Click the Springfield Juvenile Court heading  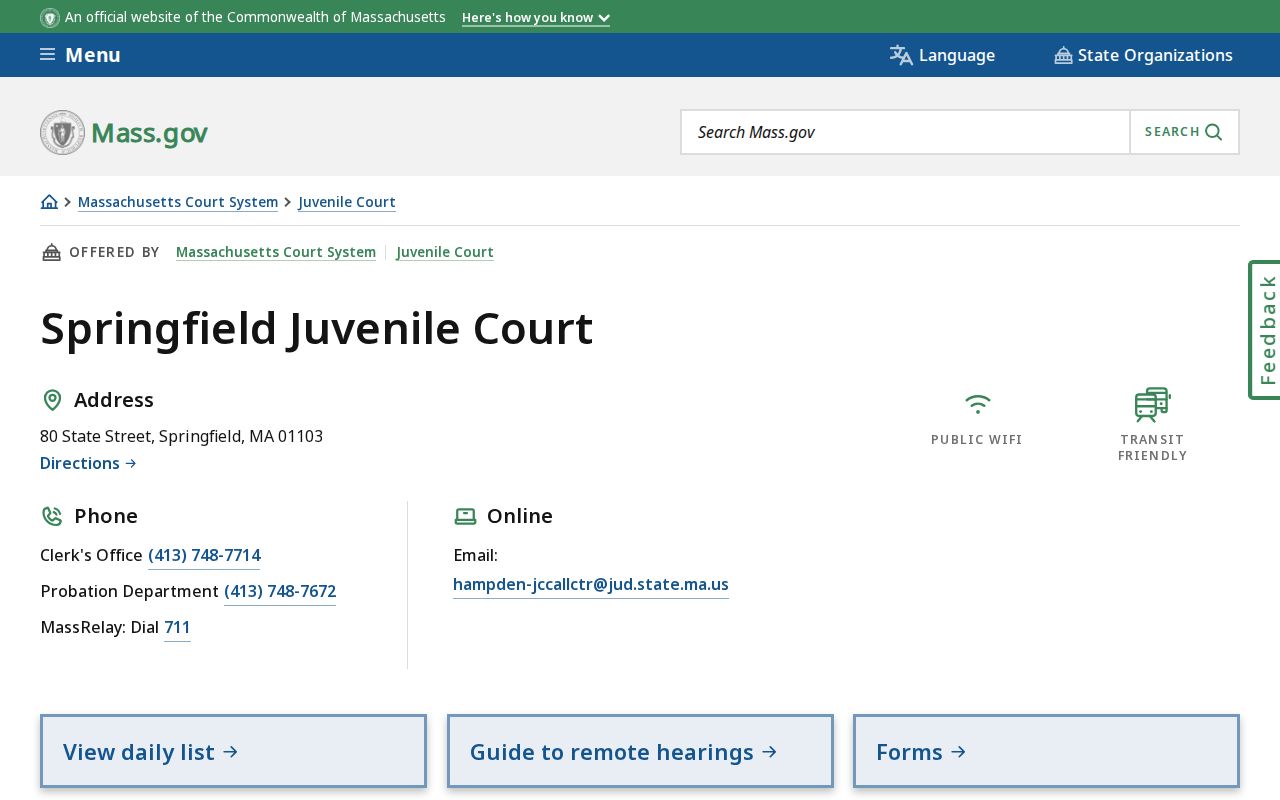317,329
